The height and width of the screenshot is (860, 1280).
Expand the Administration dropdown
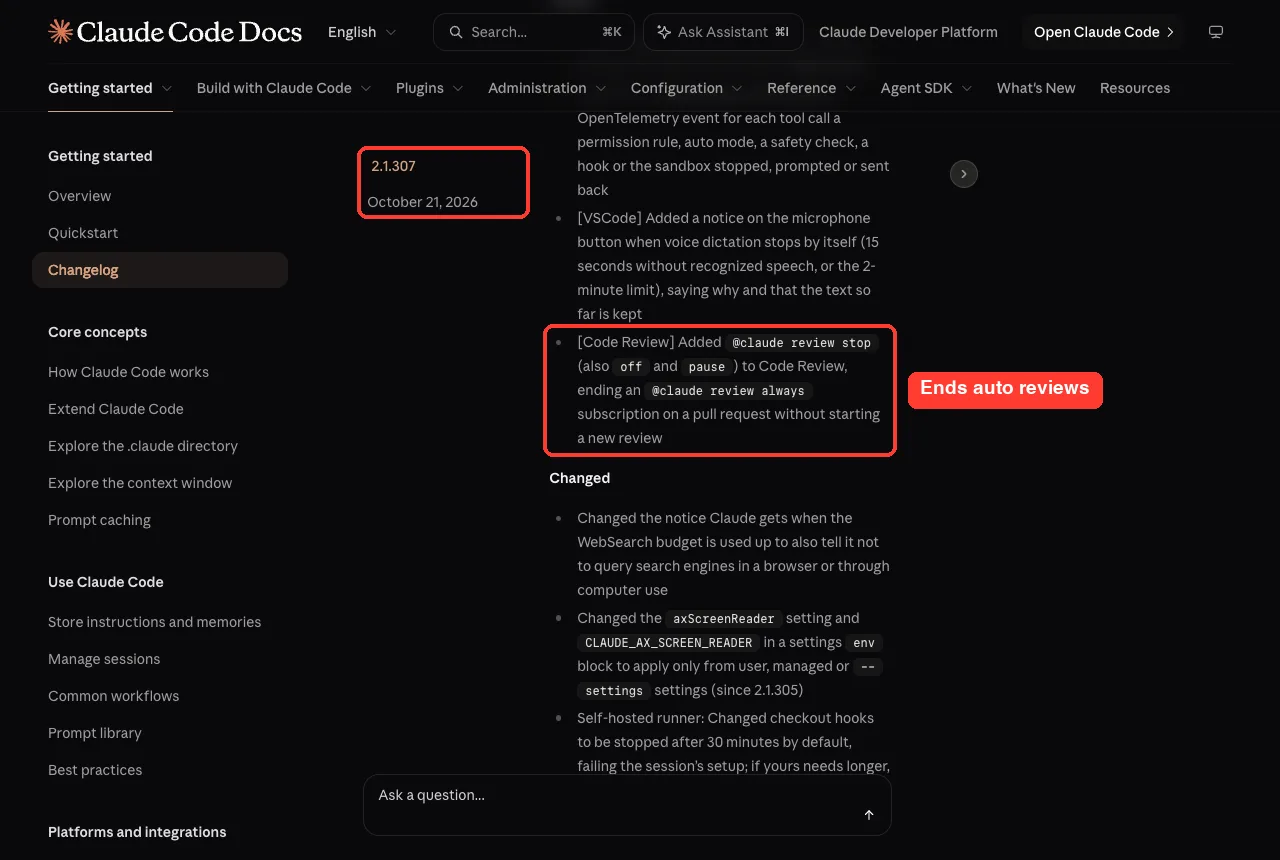pyautogui.click(x=547, y=88)
